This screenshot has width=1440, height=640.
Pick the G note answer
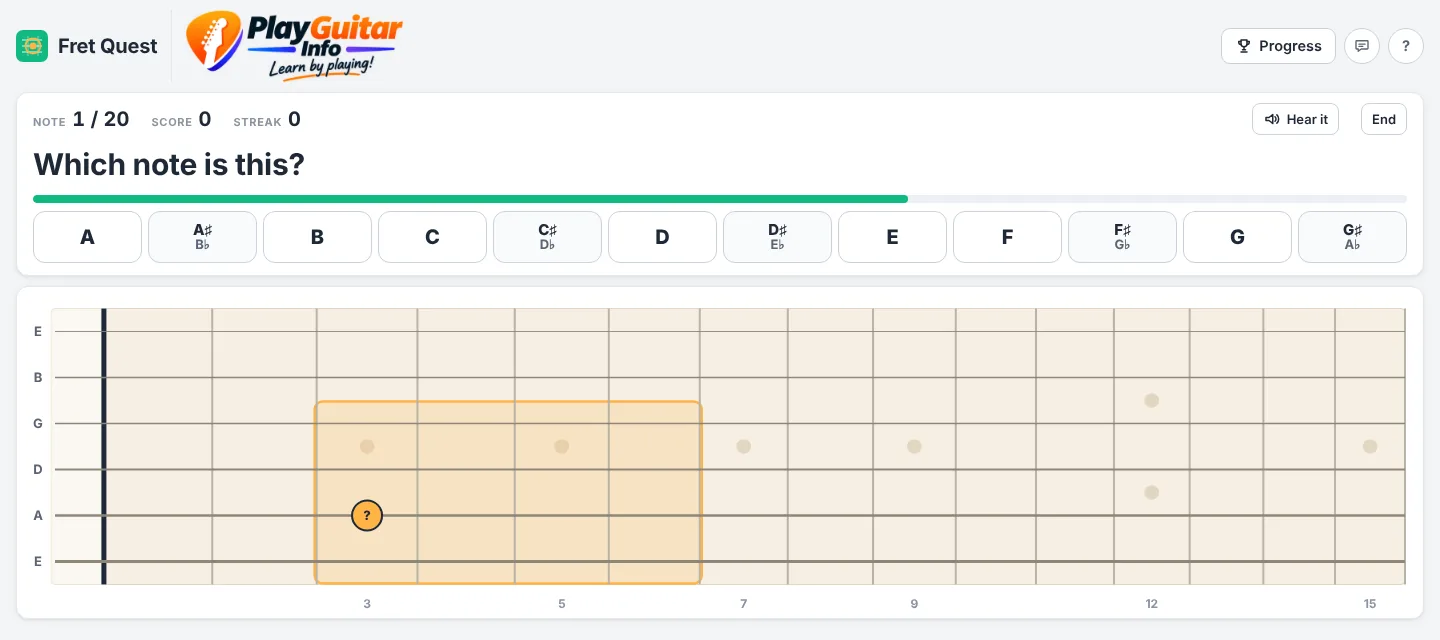coord(1238,237)
